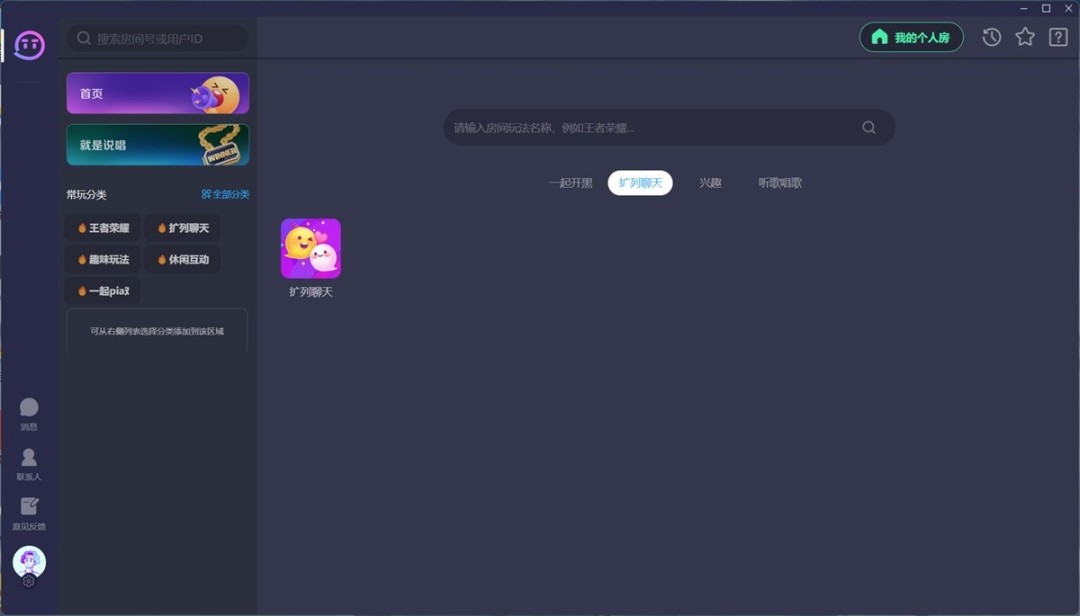The width and height of the screenshot is (1080, 616).
Task: Click the history clock icon
Action: click(991, 37)
